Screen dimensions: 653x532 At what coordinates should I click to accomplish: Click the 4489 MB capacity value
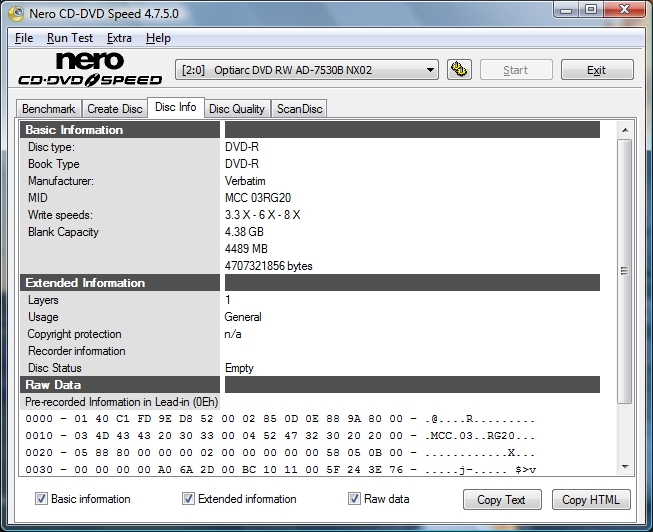tap(246, 249)
